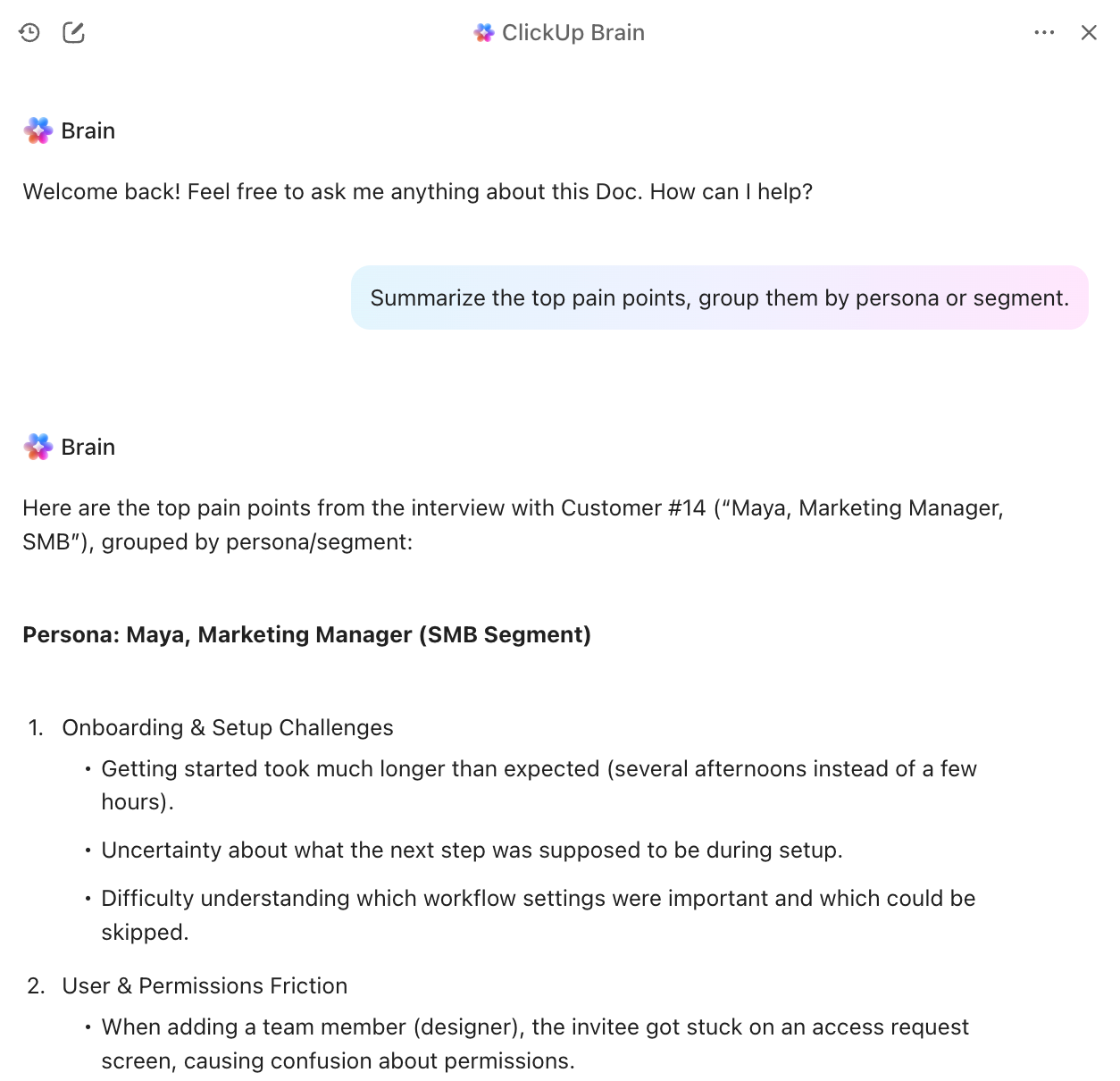The image size is (1120, 1081).
Task: Open the chat history clock icon
Action: (29, 33)
